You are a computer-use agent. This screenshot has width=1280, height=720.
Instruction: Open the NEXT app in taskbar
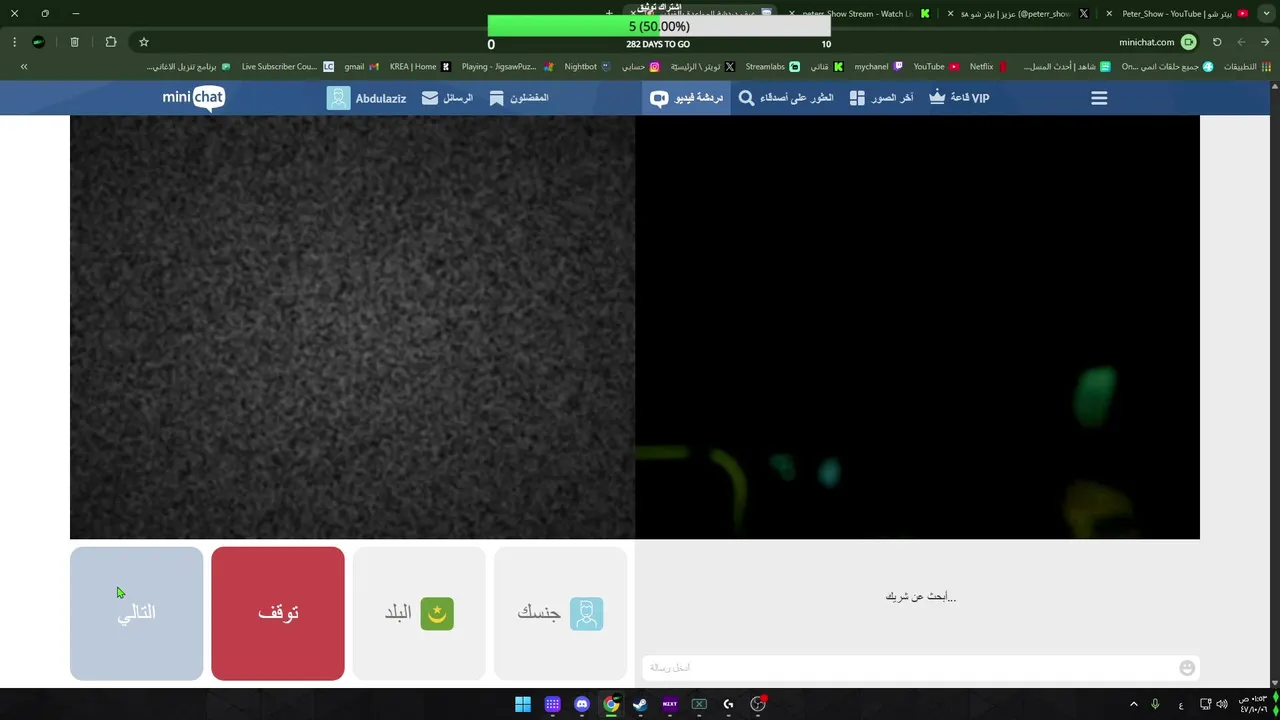point(670,704)
